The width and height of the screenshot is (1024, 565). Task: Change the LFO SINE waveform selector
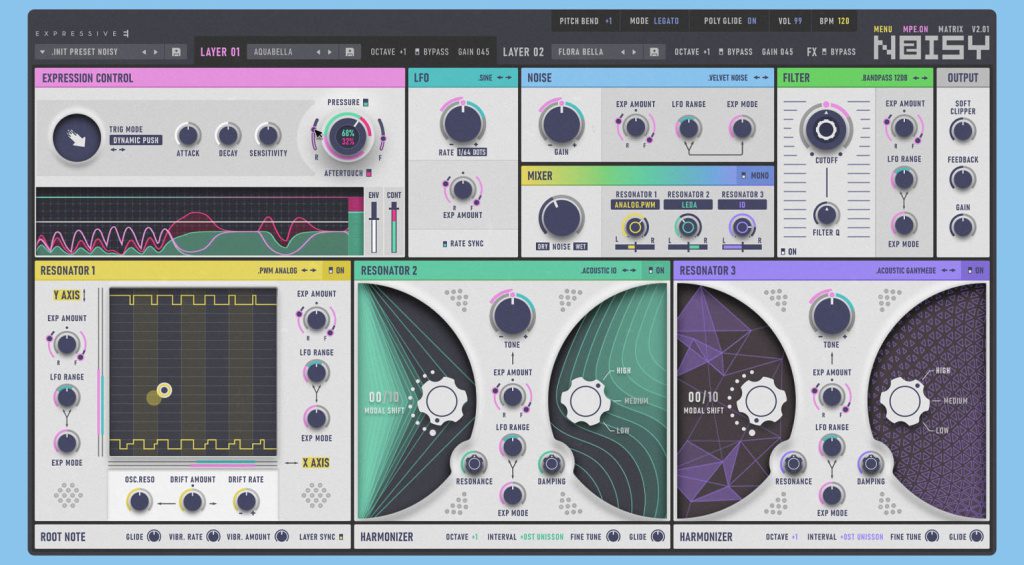tap(496, 78)
